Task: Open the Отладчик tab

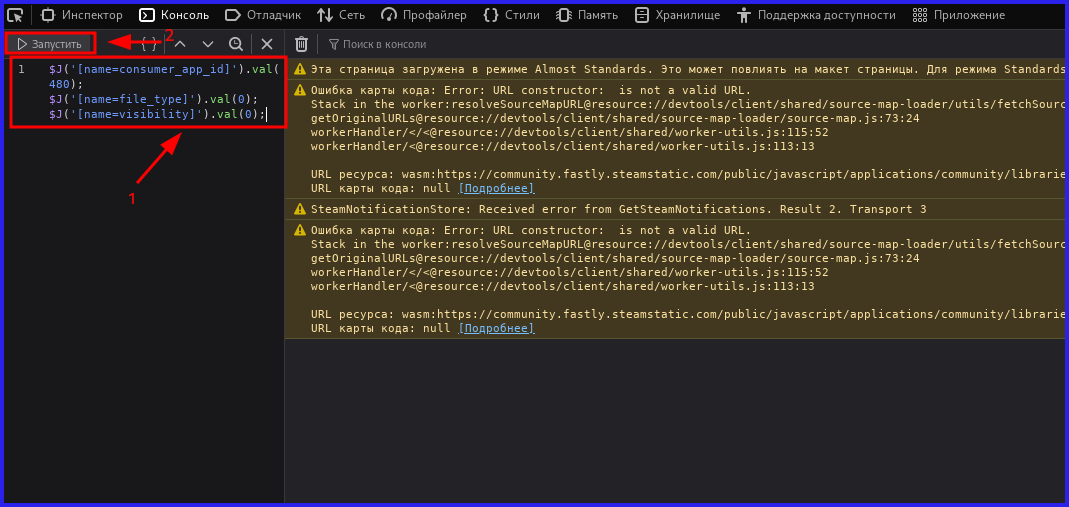Action: pos(263,15)
